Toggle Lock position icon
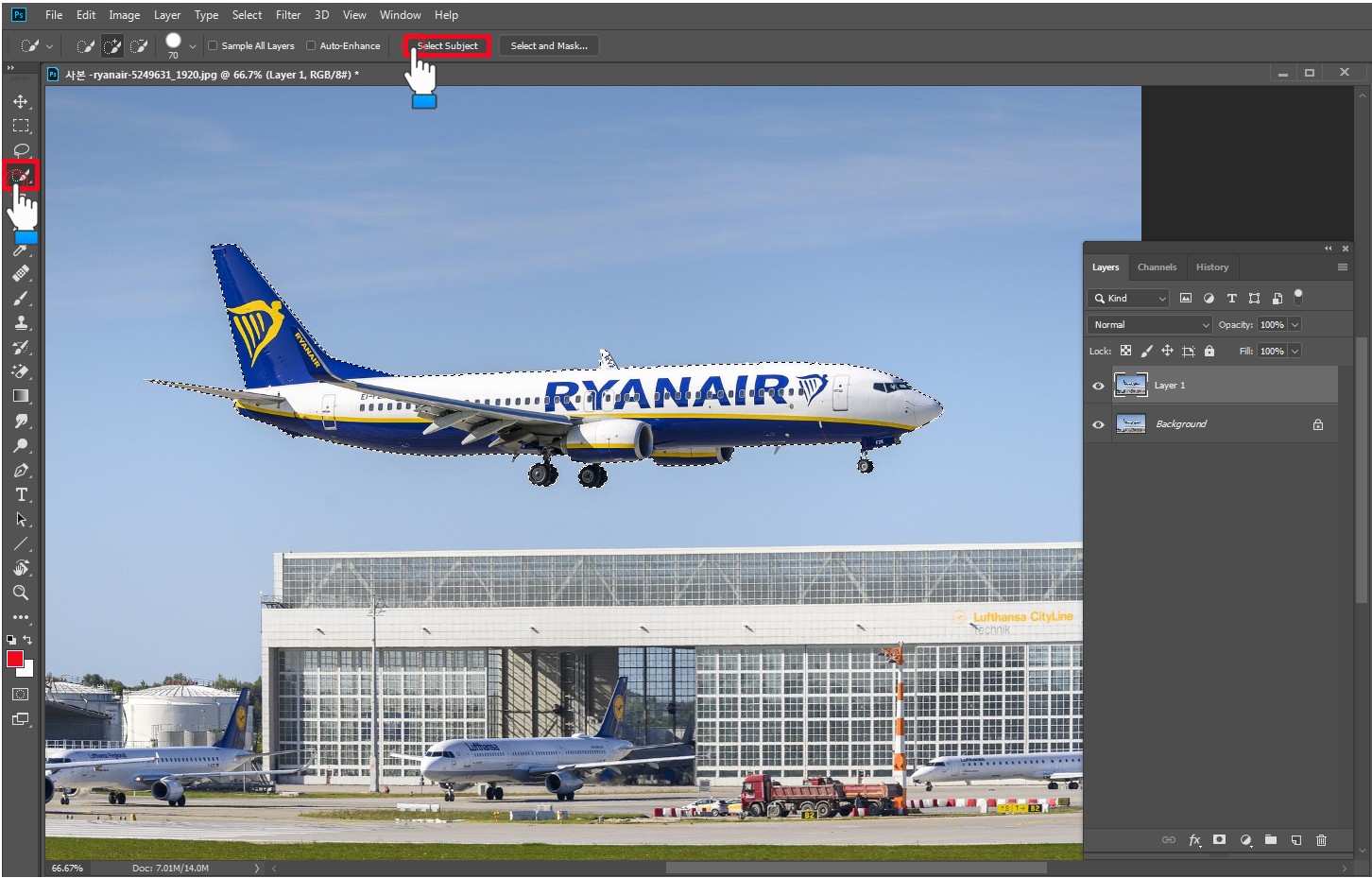The height and width of the screenshot is (878, 1372). (x=1167, y=351)
